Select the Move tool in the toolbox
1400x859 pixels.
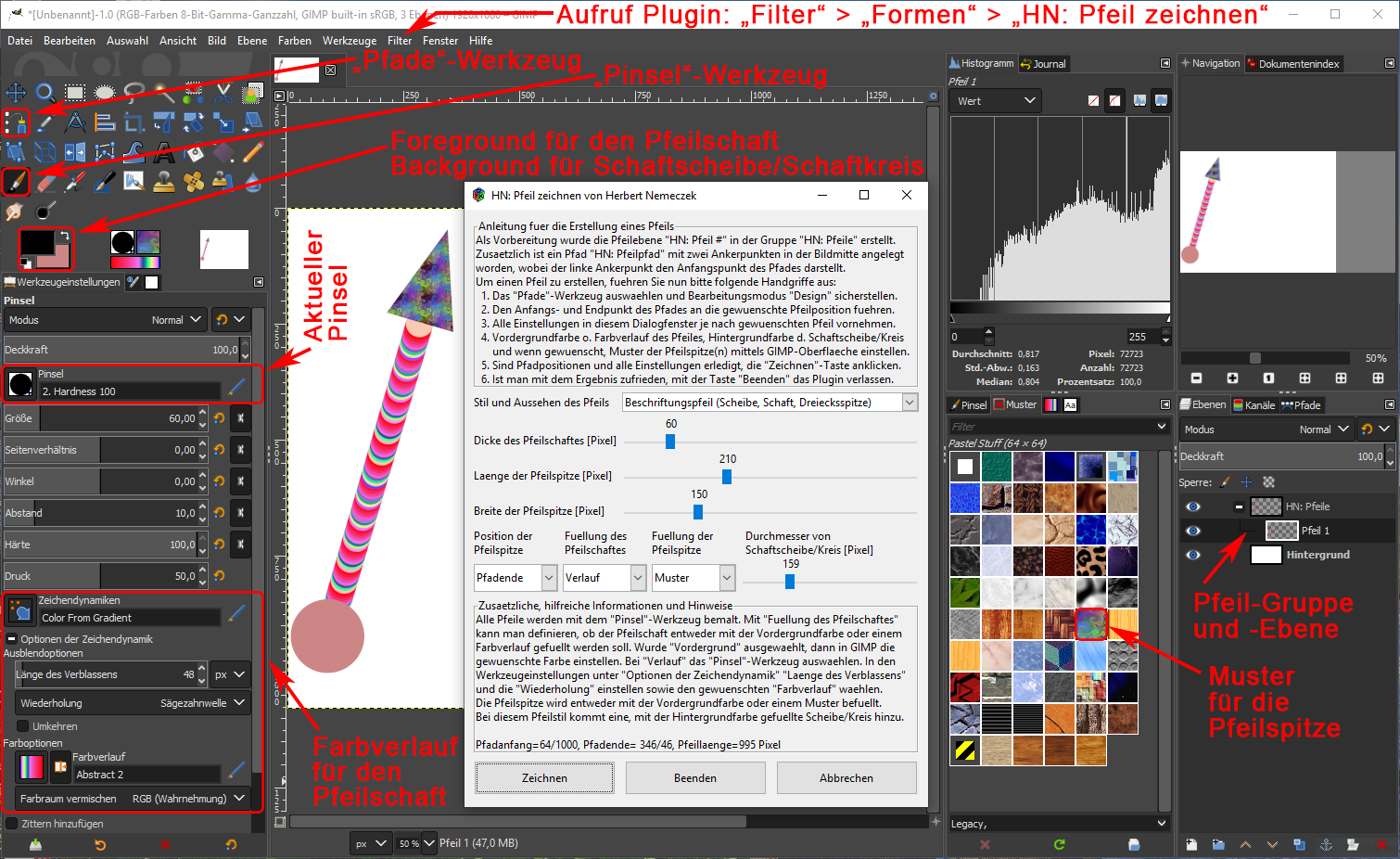(16, 93)
